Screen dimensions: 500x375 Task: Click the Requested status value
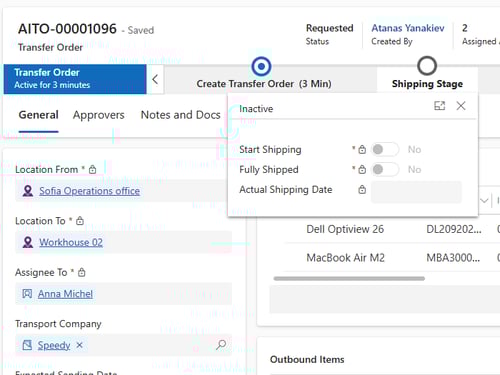pyautogui.click(x=329, y=28)
